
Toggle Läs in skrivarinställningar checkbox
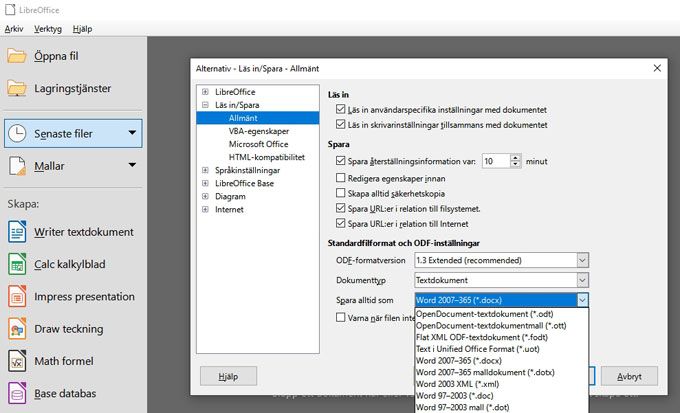pyautogui.click(x=340, y=125)
